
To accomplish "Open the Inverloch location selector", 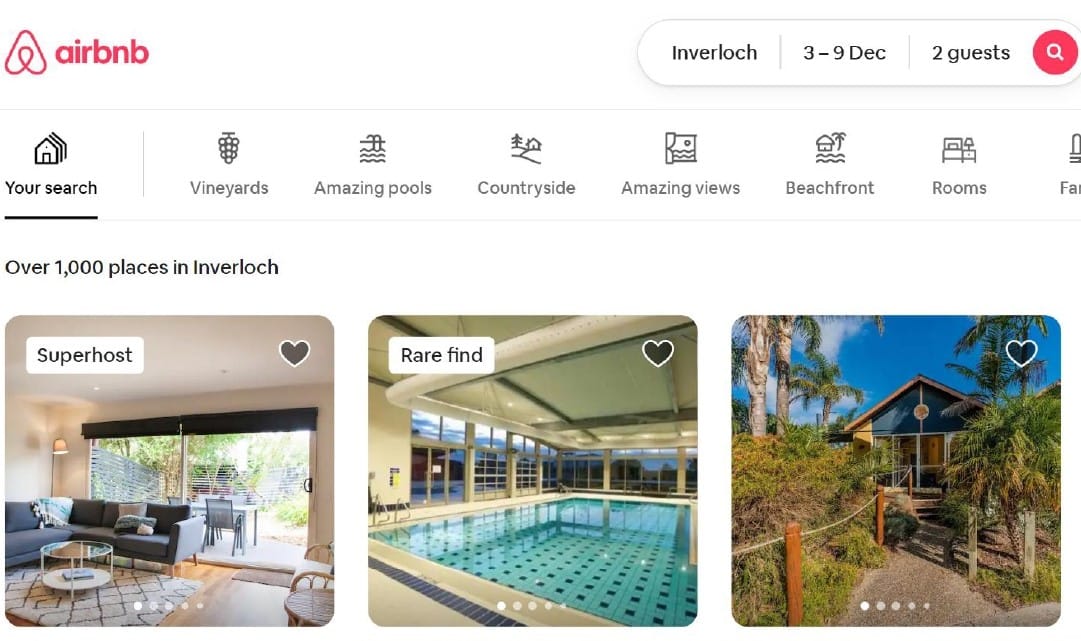I will tap(714, 53).
